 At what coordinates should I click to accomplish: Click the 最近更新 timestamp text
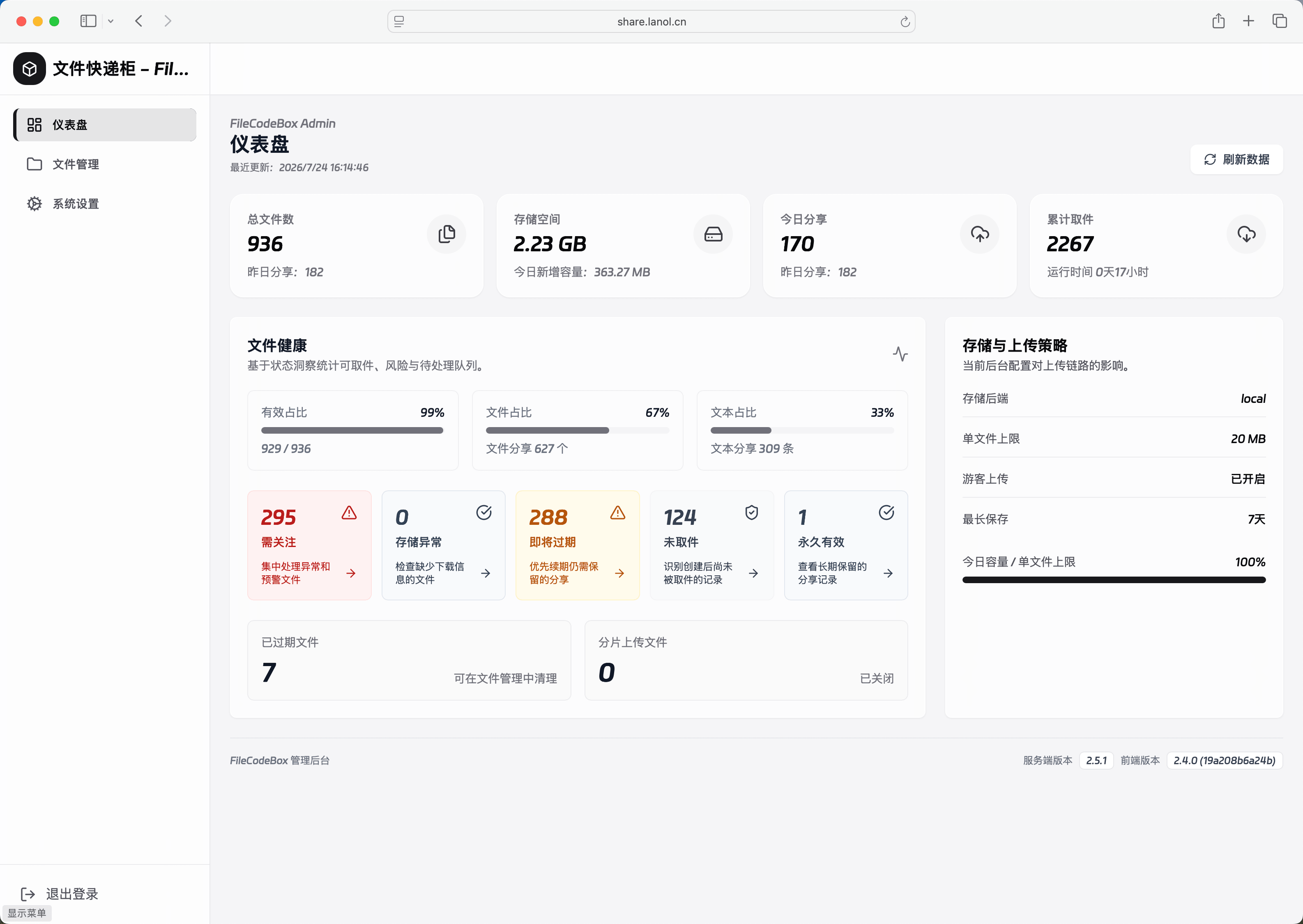tap(299, 167)
